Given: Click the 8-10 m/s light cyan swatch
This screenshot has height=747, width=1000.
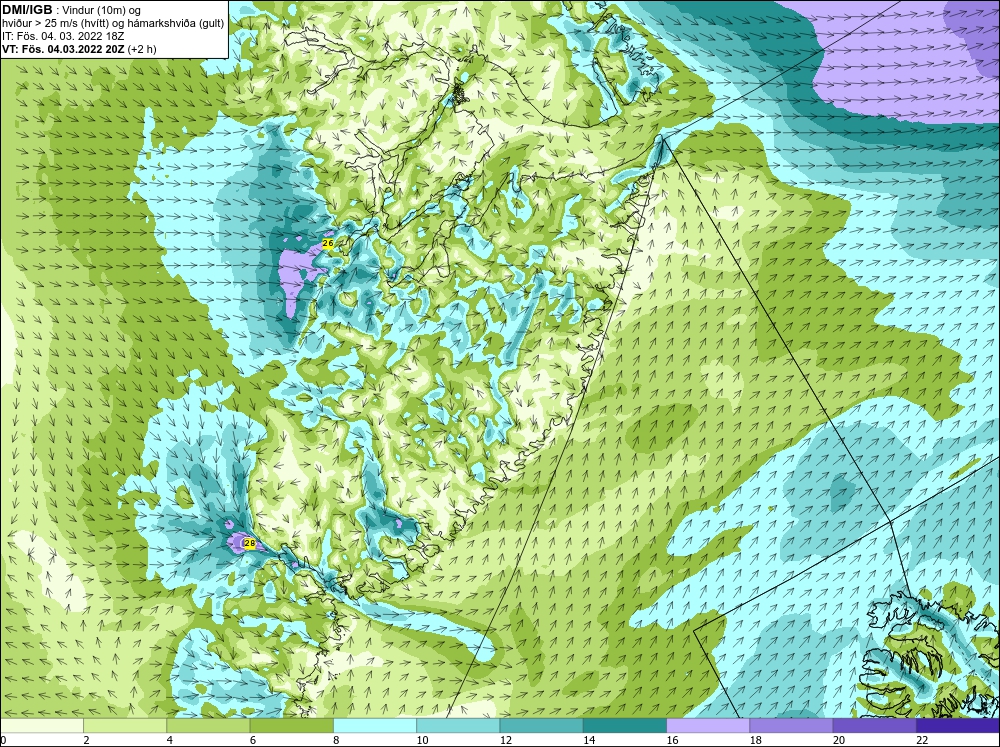Looking at the screenshot, I should click(x=375, y=725).
